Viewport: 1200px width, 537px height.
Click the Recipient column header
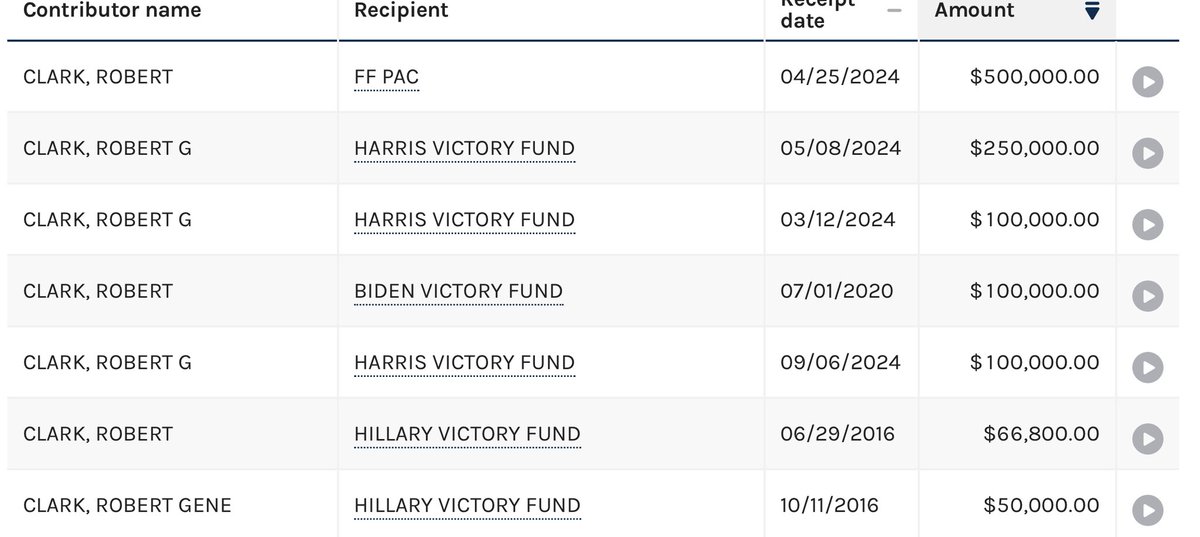(x=401, y=11)
